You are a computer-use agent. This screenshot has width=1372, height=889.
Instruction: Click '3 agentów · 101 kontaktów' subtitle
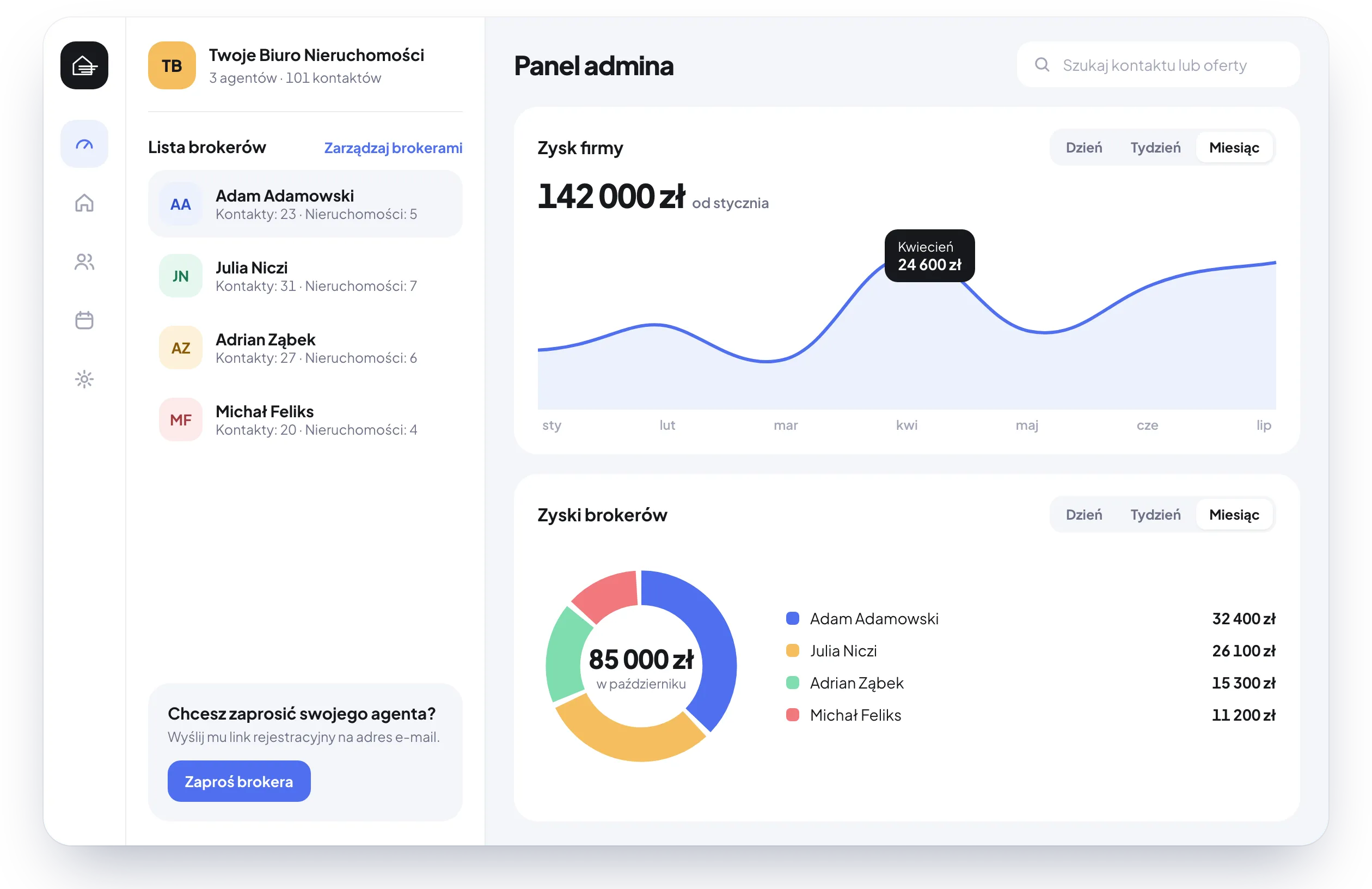tap(295, 78)
